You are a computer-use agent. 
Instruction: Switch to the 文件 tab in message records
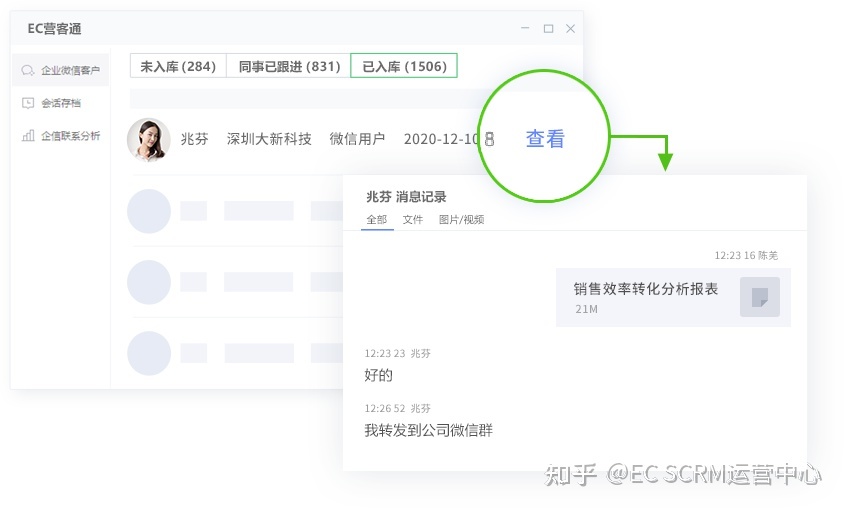click(x=413, y=220)
